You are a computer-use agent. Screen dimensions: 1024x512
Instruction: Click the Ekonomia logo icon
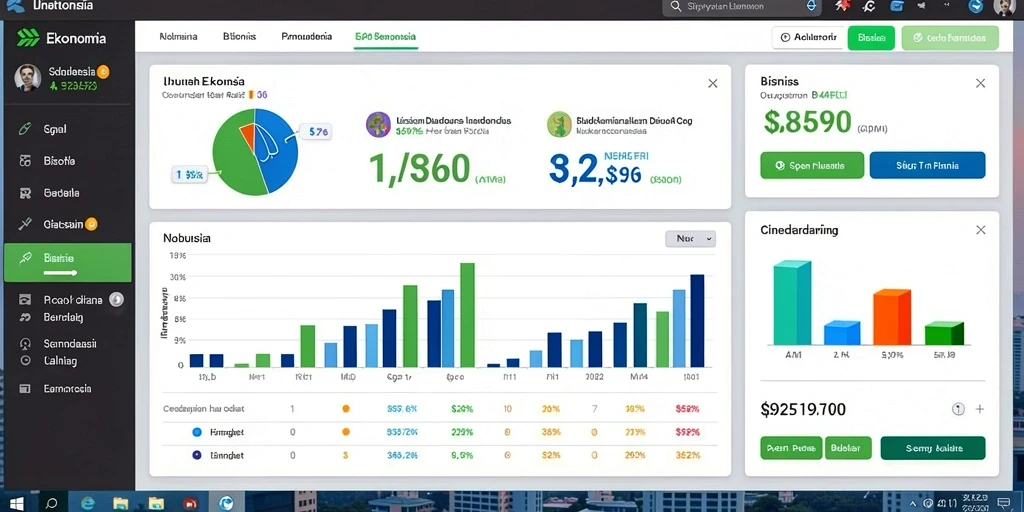[27, 38]
